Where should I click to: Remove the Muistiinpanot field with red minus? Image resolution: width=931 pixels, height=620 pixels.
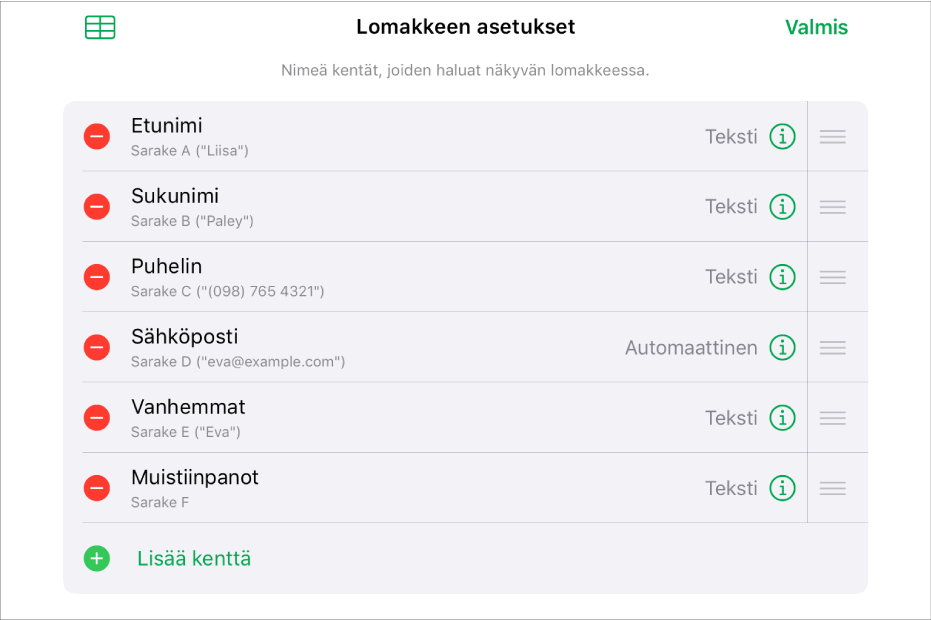96,488
